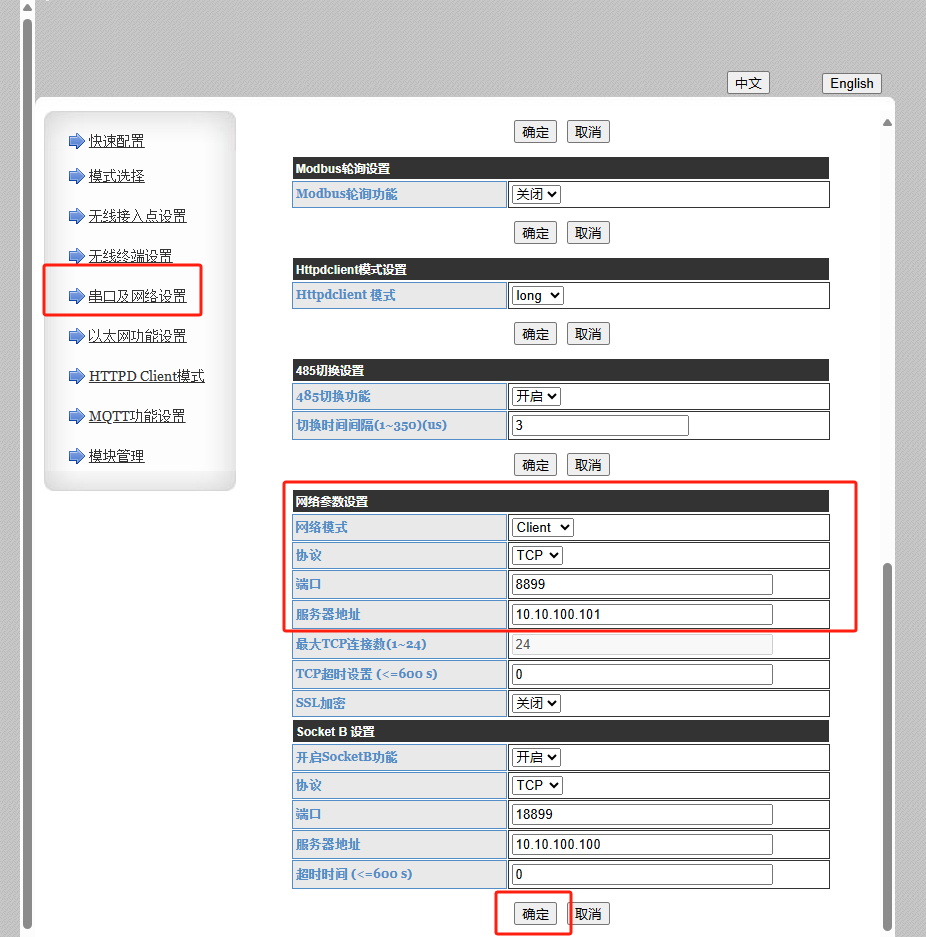926x937 pixels.
Task: Open the 无线终端设置 menu link
Action: click(130, 256)
